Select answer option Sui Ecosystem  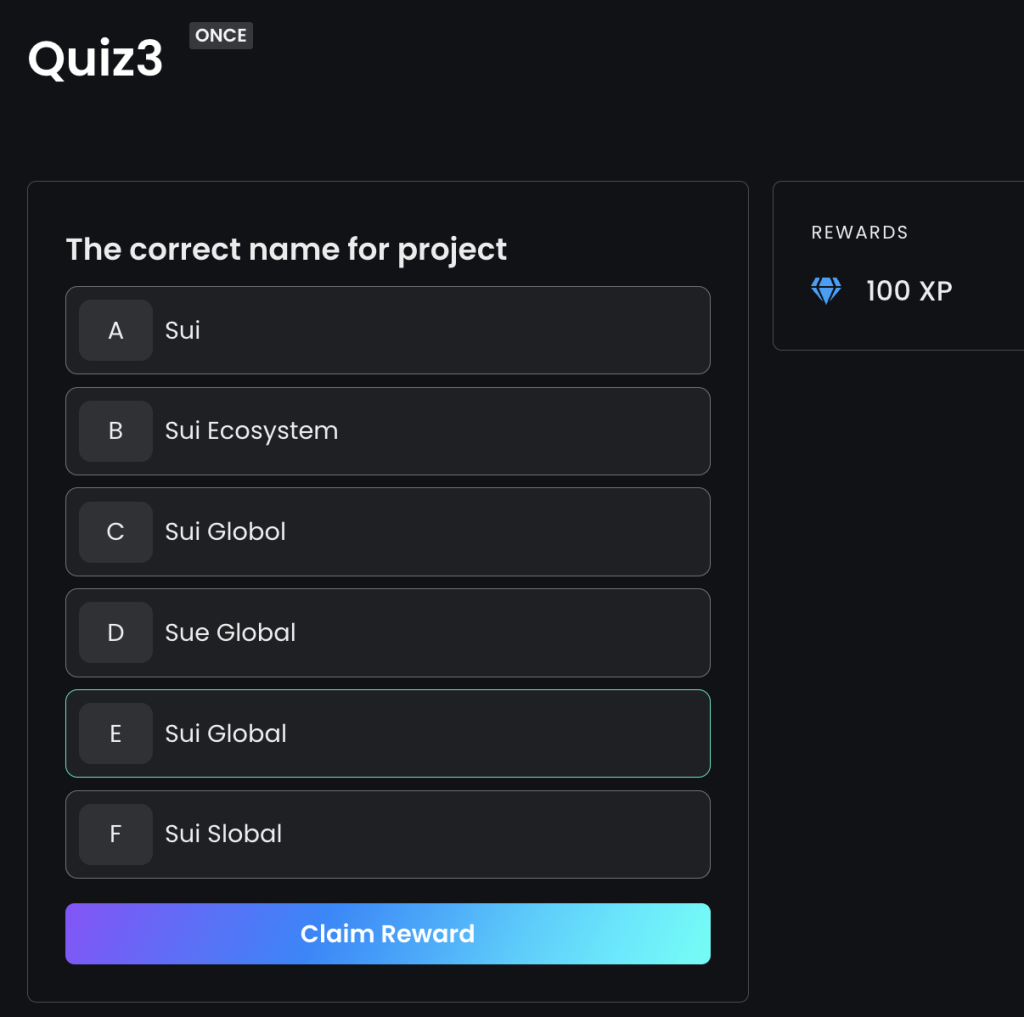388,431
